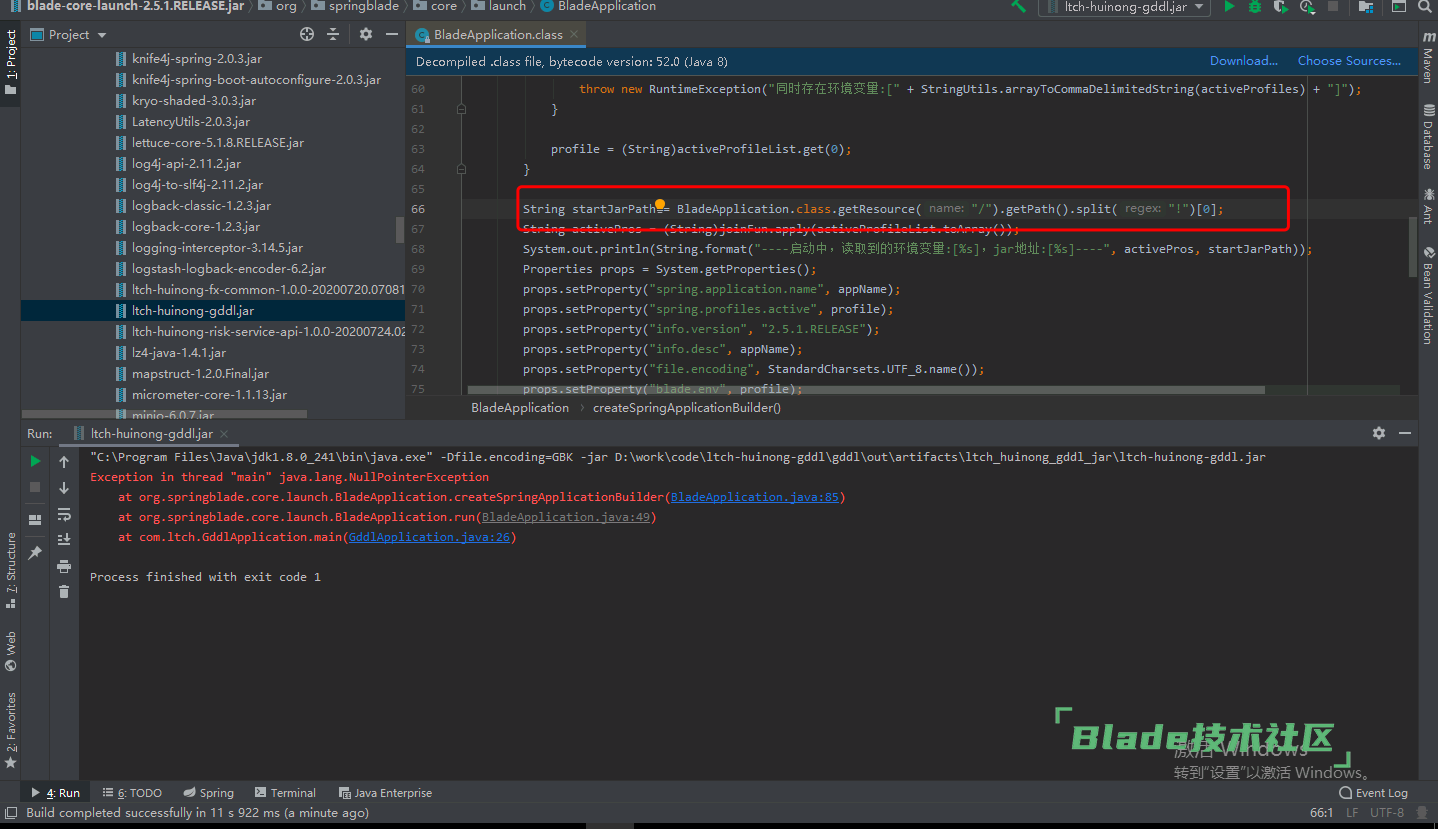Open the Database sidebar panel
1438x829 pixels.
tap(1427, 135)
